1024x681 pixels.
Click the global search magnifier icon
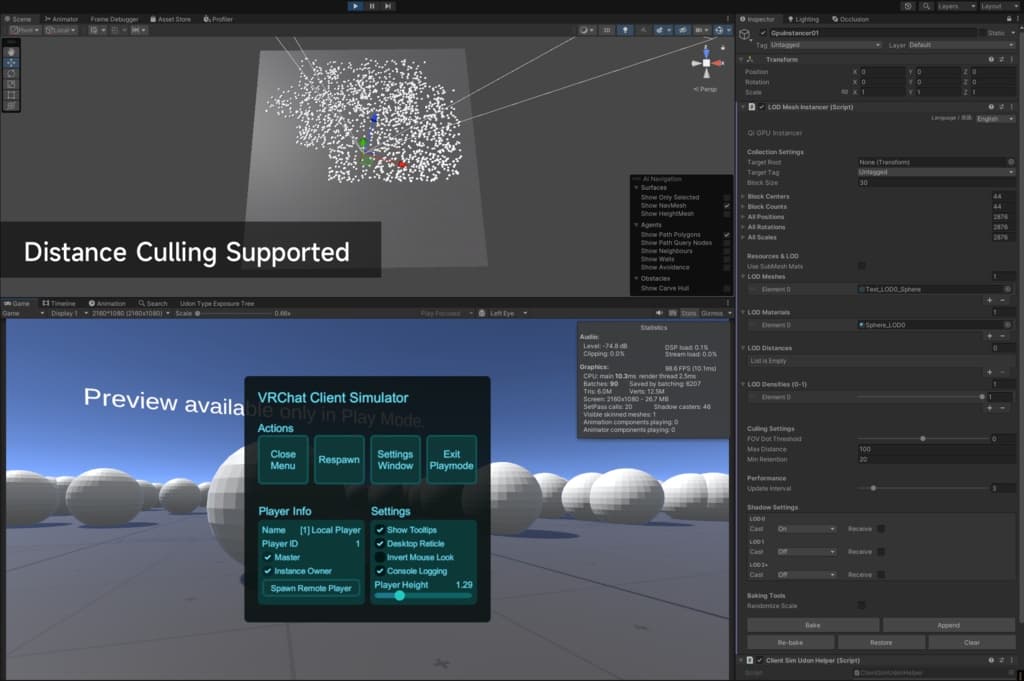point(925,6)
